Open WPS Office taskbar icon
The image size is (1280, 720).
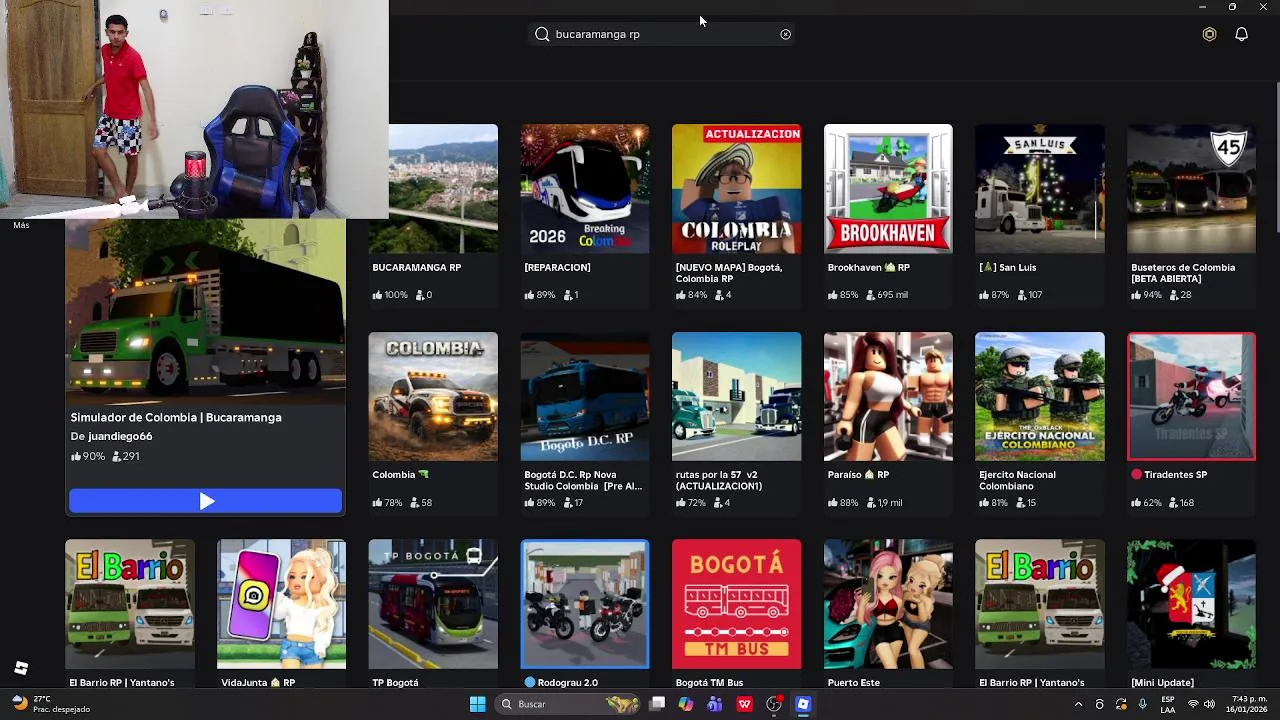tap(744, 704)
